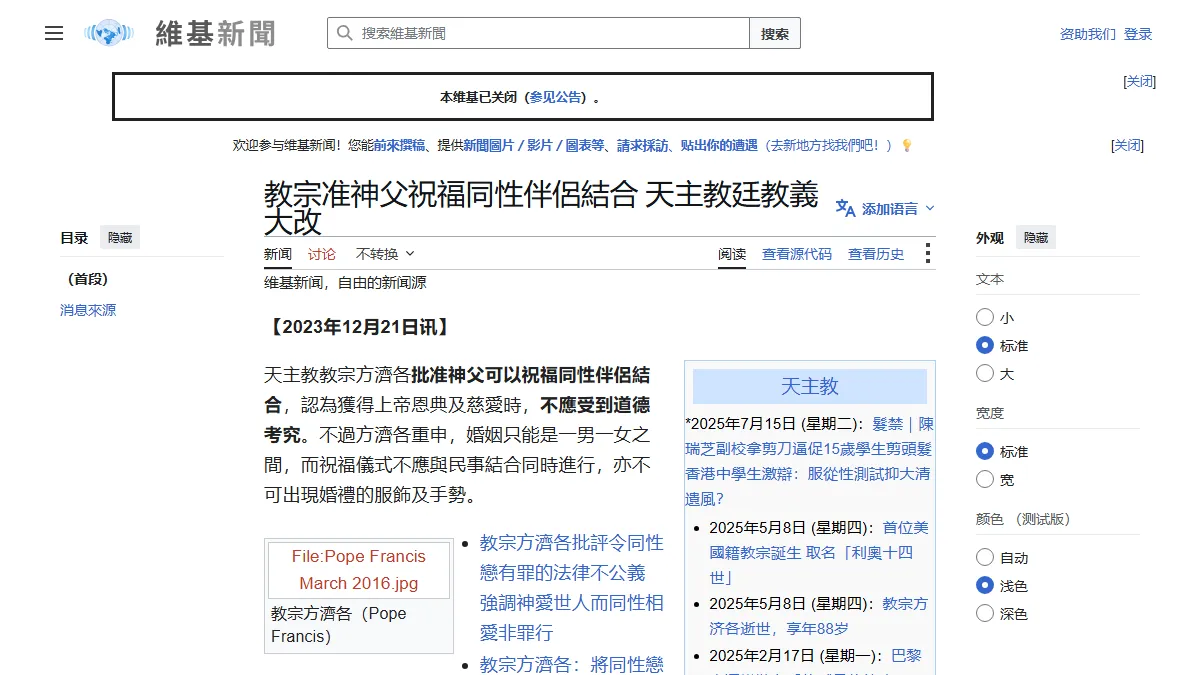Viewport: 1200px width, 675px height.
Task: Click the light bulb icon in banner
Action: click(907, 145)
